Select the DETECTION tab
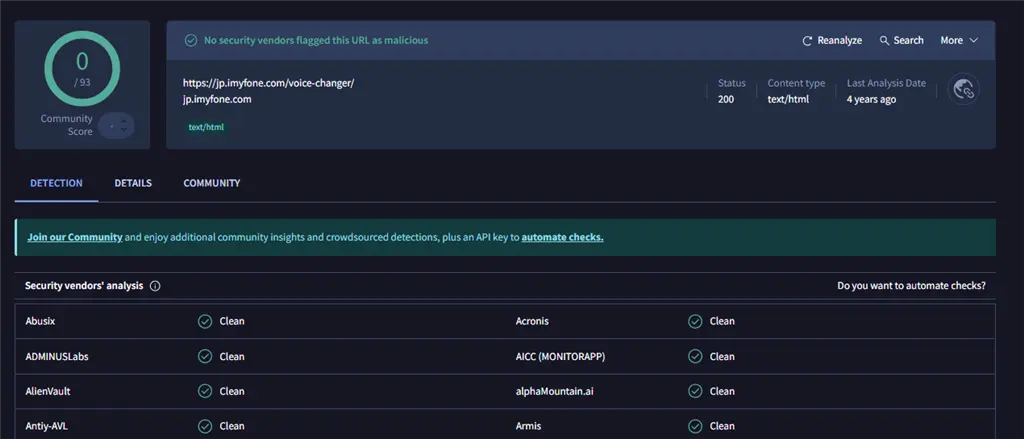This screenshot has height=439, width=1024. pyautogui.click(x=56, y=184)
